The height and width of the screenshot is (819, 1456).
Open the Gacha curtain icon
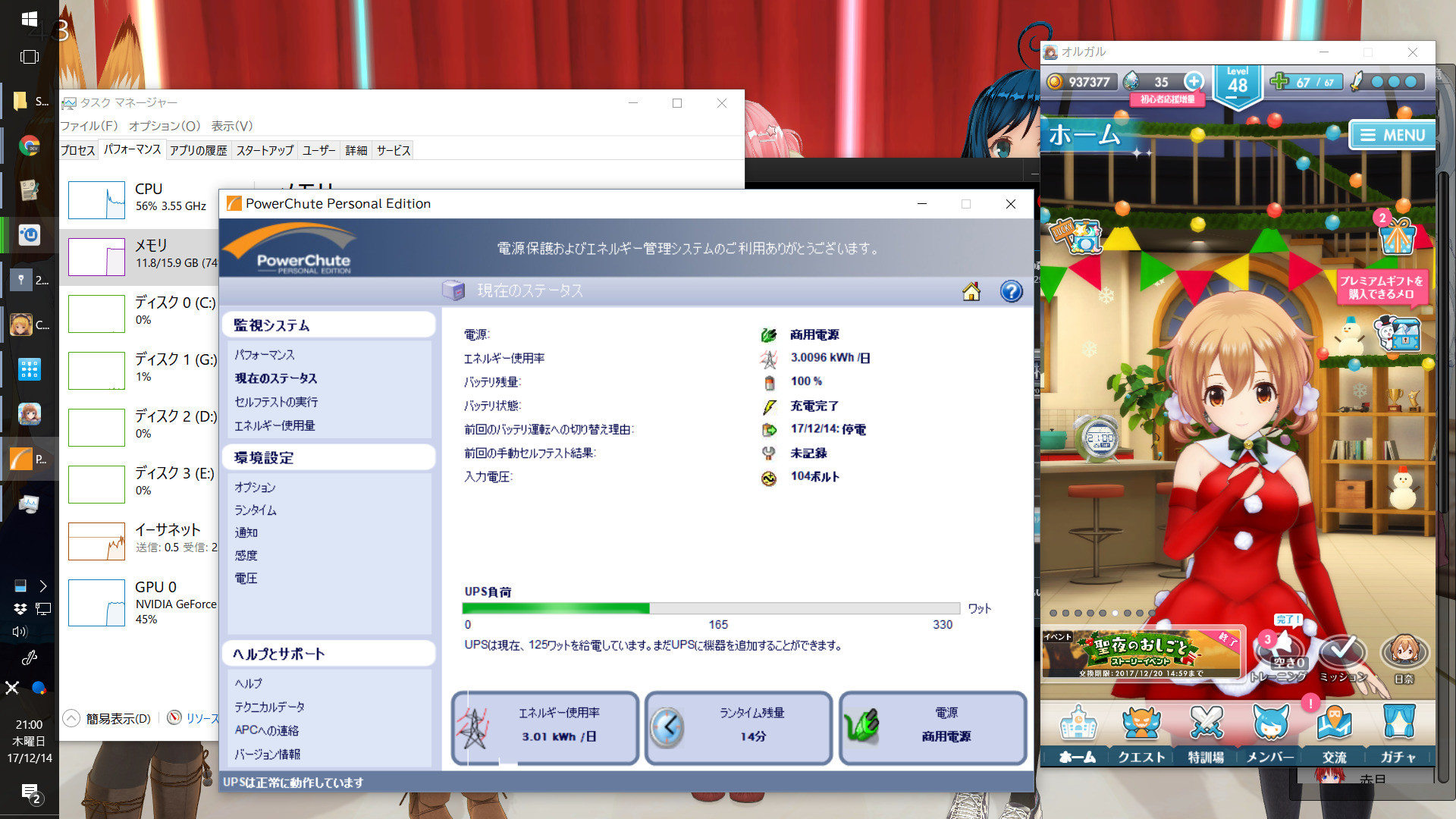tap(1398, 723)
